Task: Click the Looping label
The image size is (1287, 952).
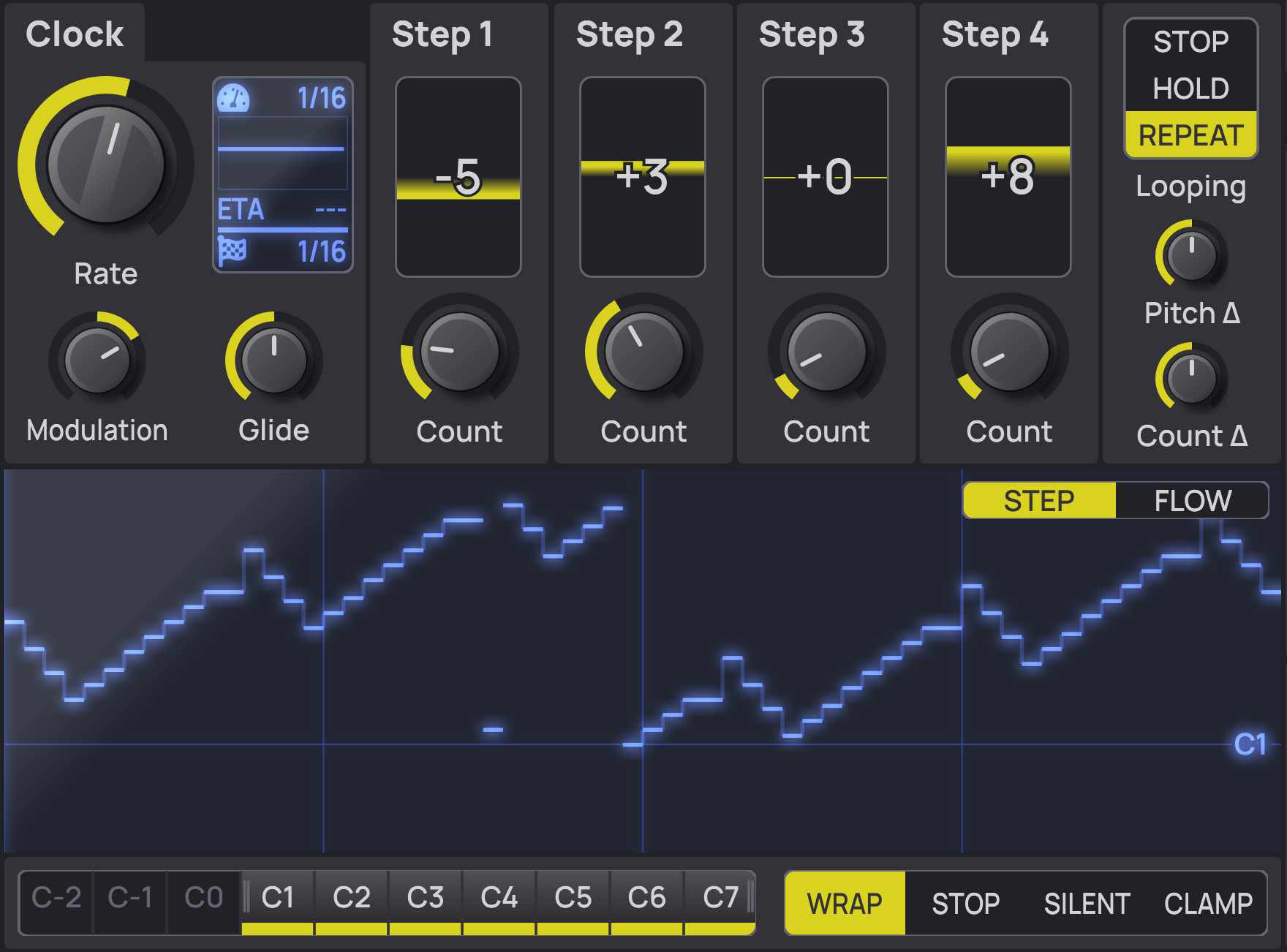Action: [1191, 186]
